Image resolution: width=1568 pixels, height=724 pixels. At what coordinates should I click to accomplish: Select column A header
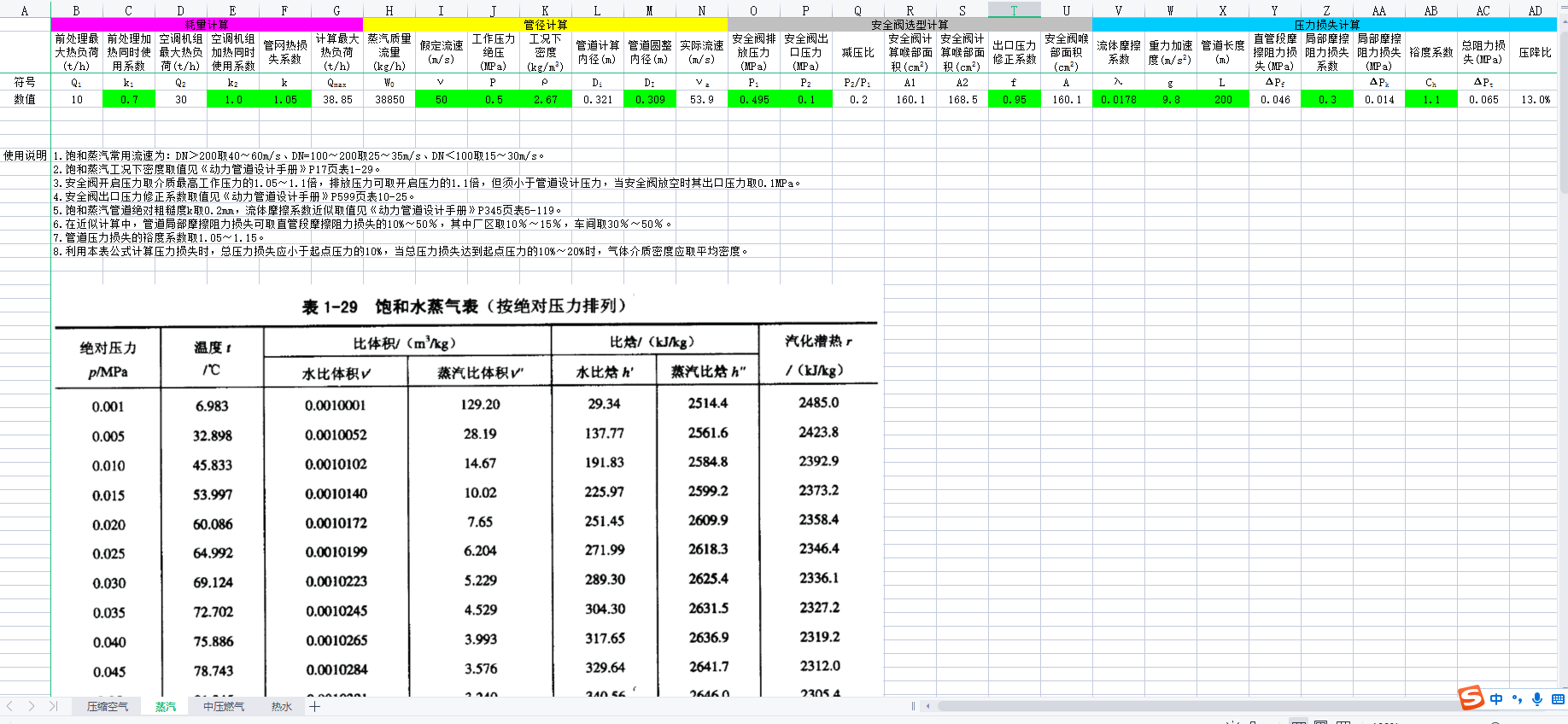click(x=25, y=10)
